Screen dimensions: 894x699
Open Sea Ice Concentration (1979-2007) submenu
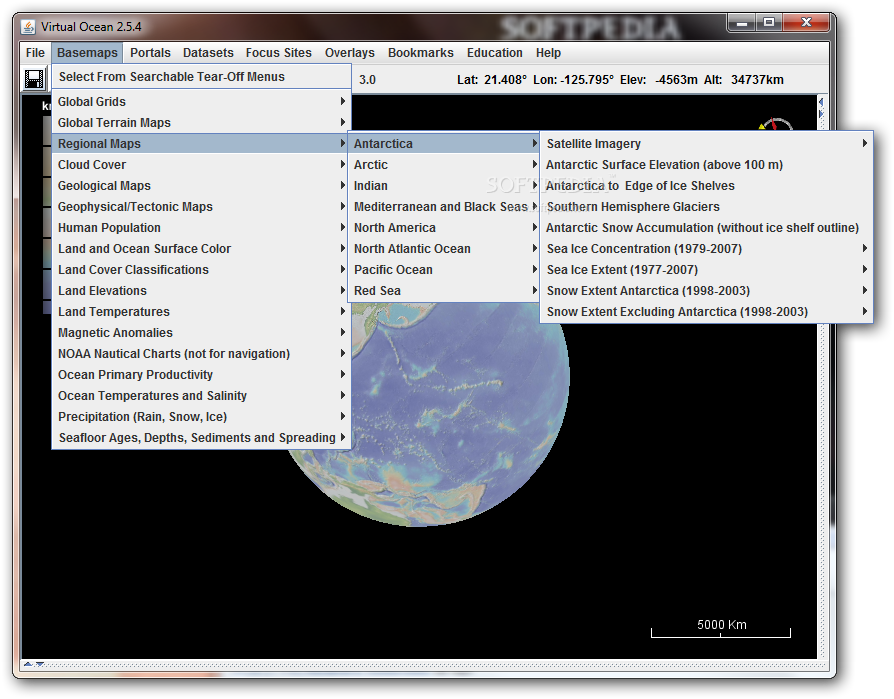point(706,249)
